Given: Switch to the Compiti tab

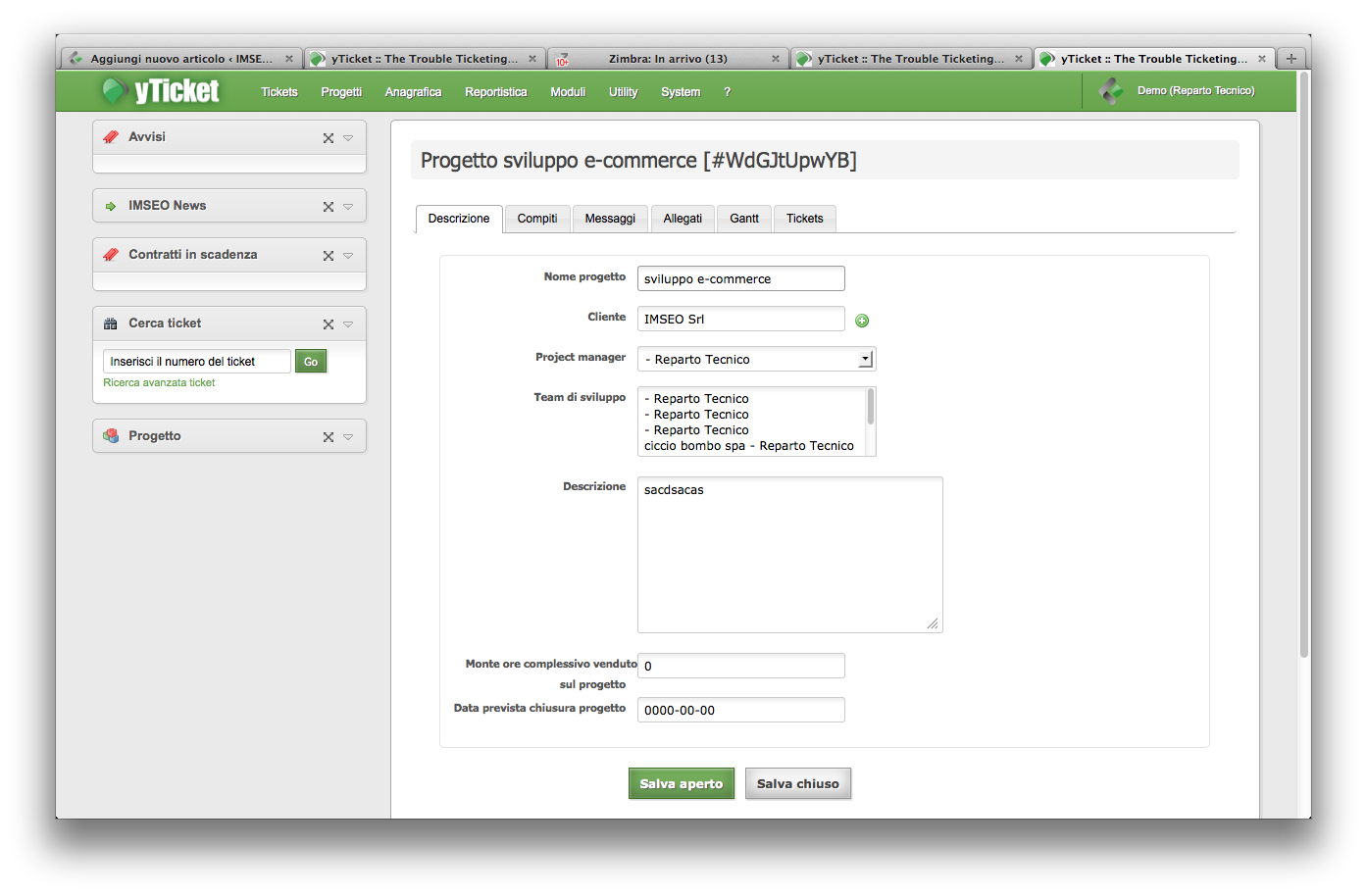Looking at the screenshot, I should click(x=536, y=219).
